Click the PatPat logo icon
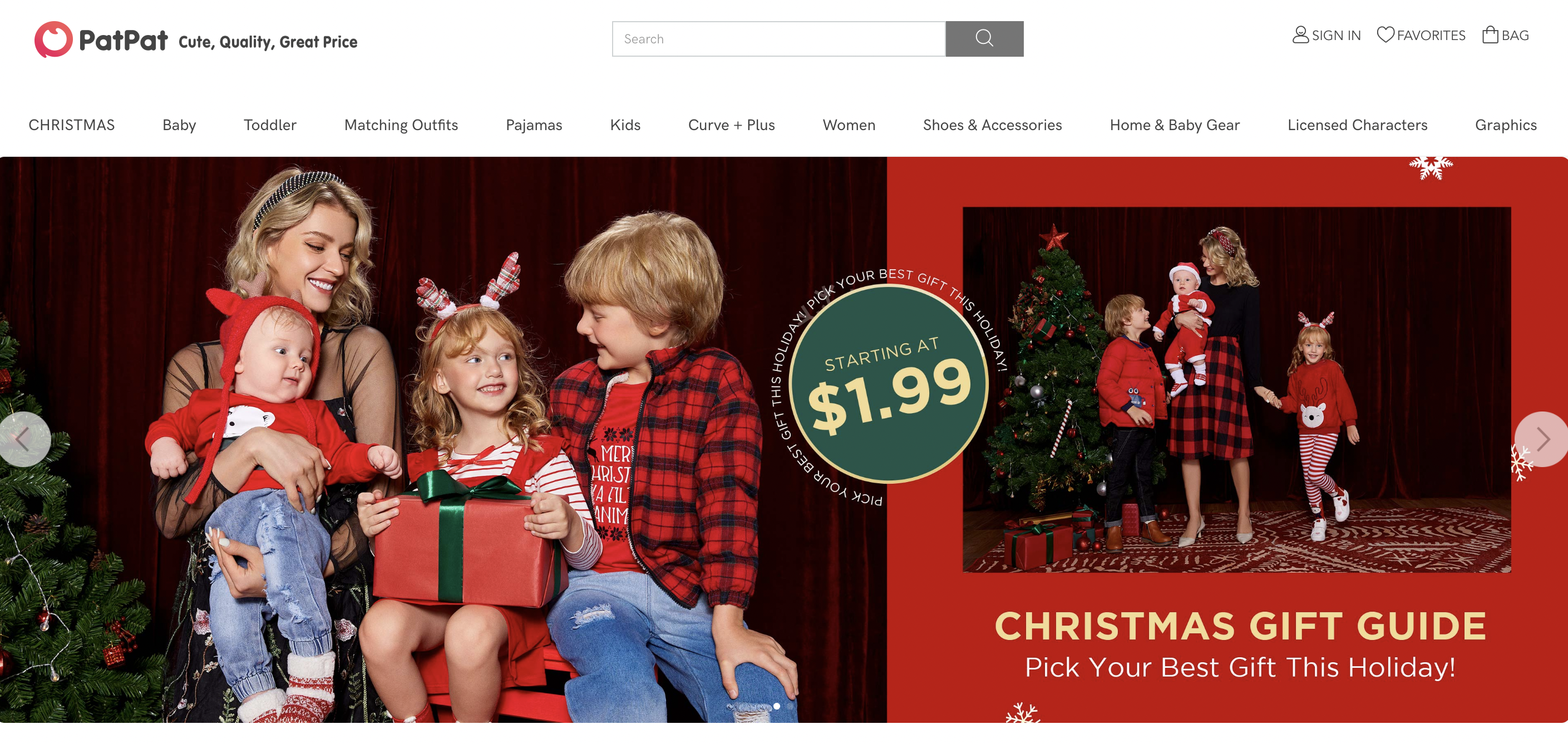Image resolution: width=1568 pixels, height=744 pixels. click(53, 39)
